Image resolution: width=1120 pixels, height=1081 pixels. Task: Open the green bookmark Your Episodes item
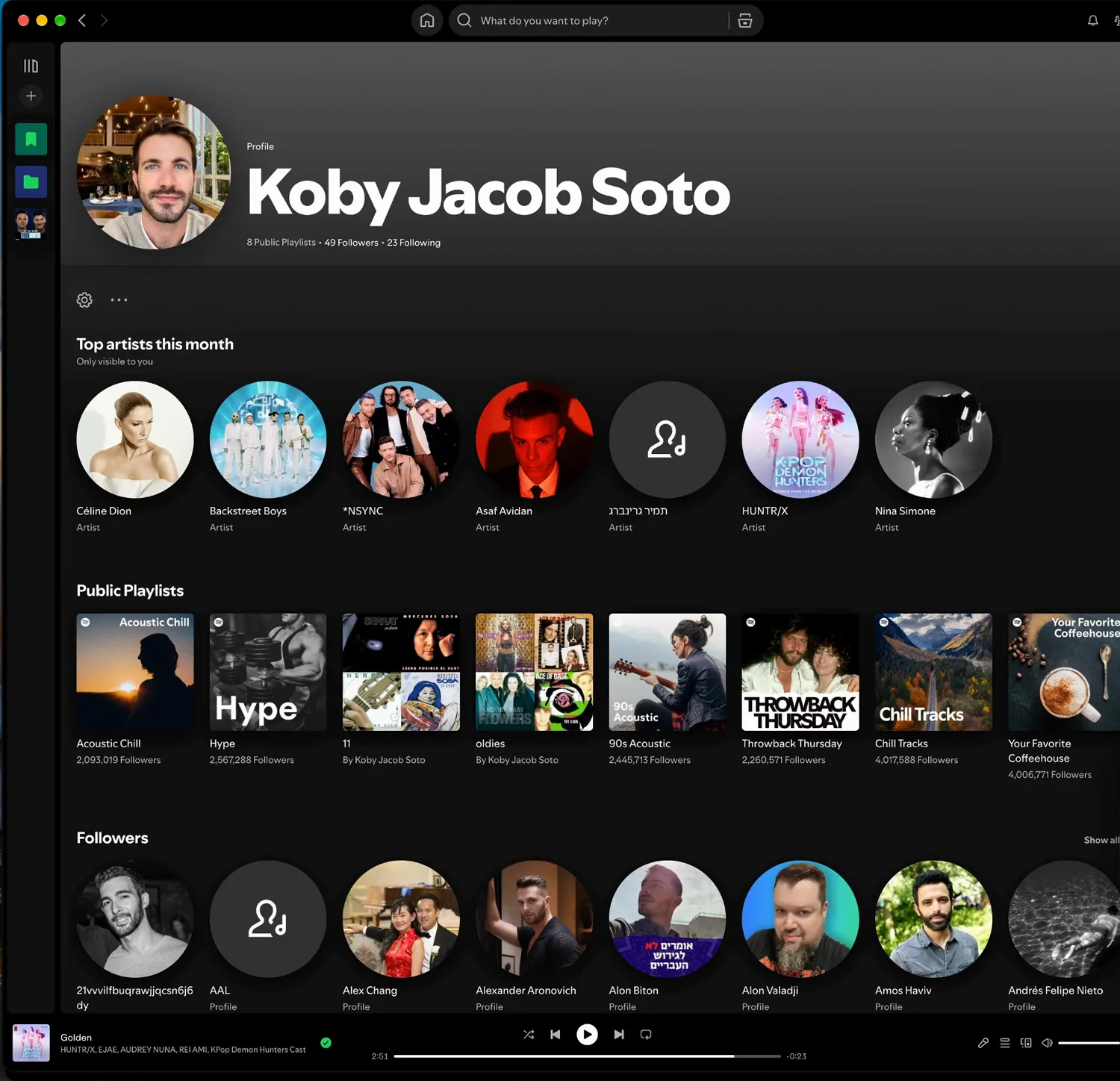coord(31,139)
